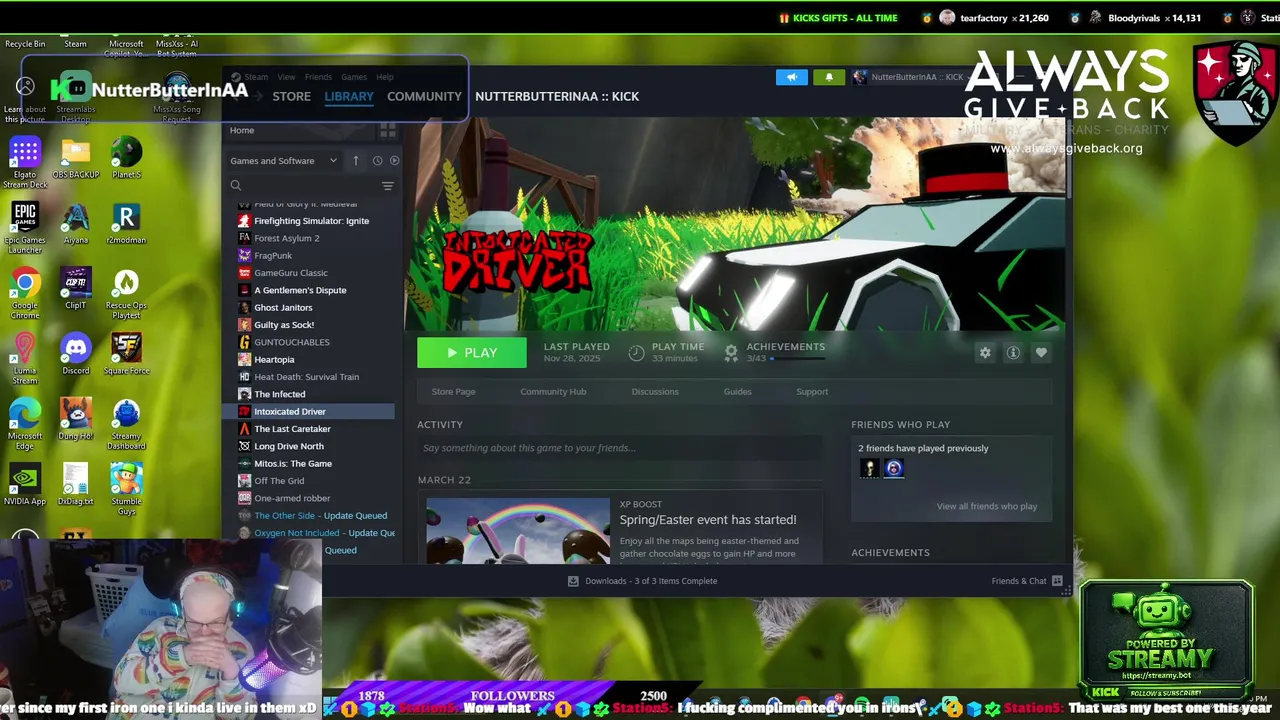1280x720 pixels.
Task: Select Forest Asylum 2 in library list
Action: pos(287,238)
